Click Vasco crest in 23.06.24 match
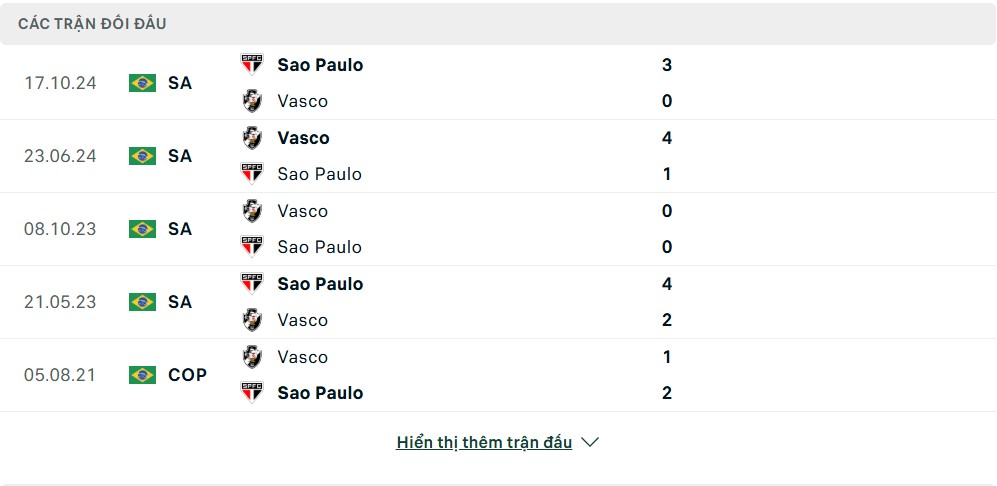Viewport: 997px width, 486px height. tap(252, 137)
